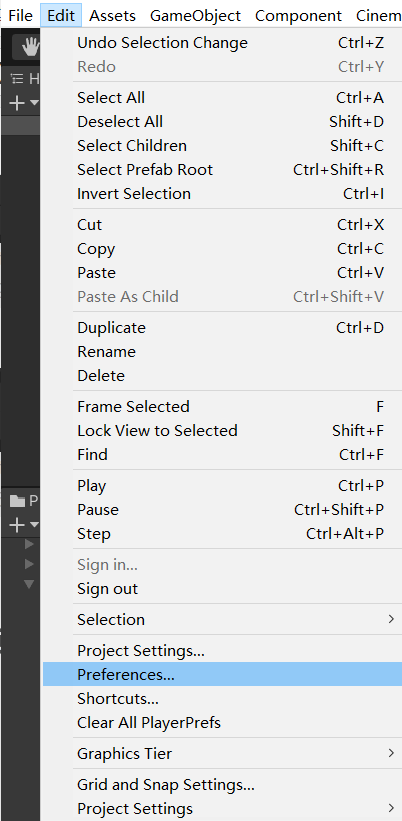Click the Hierarchy panel list icon
This screenshot has height=821, width=402.
point(17,79)
